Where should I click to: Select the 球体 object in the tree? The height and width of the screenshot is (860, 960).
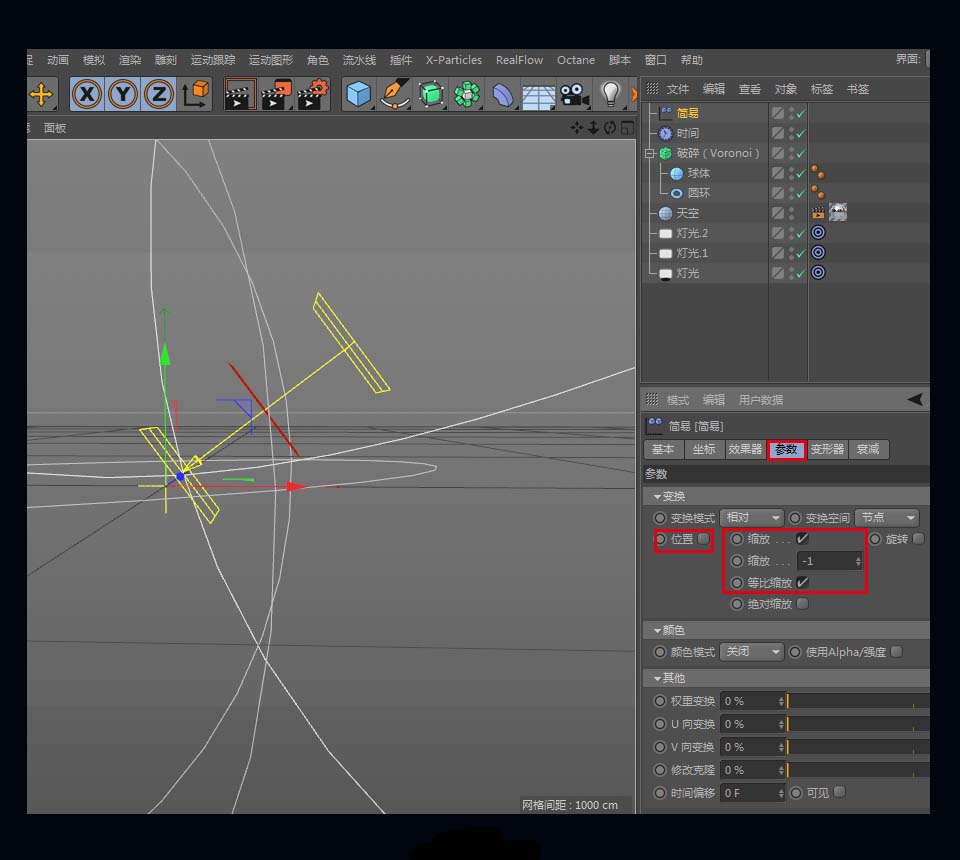(x=698, y=173)
